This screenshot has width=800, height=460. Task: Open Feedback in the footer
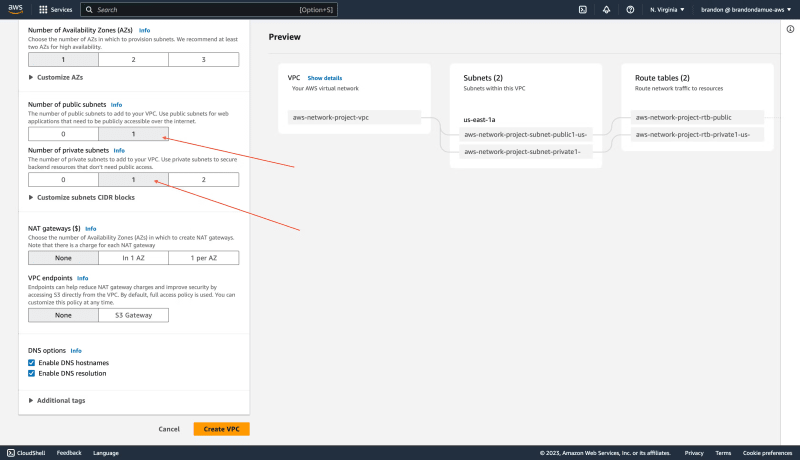pyautogui.click(x=69, y=453)
